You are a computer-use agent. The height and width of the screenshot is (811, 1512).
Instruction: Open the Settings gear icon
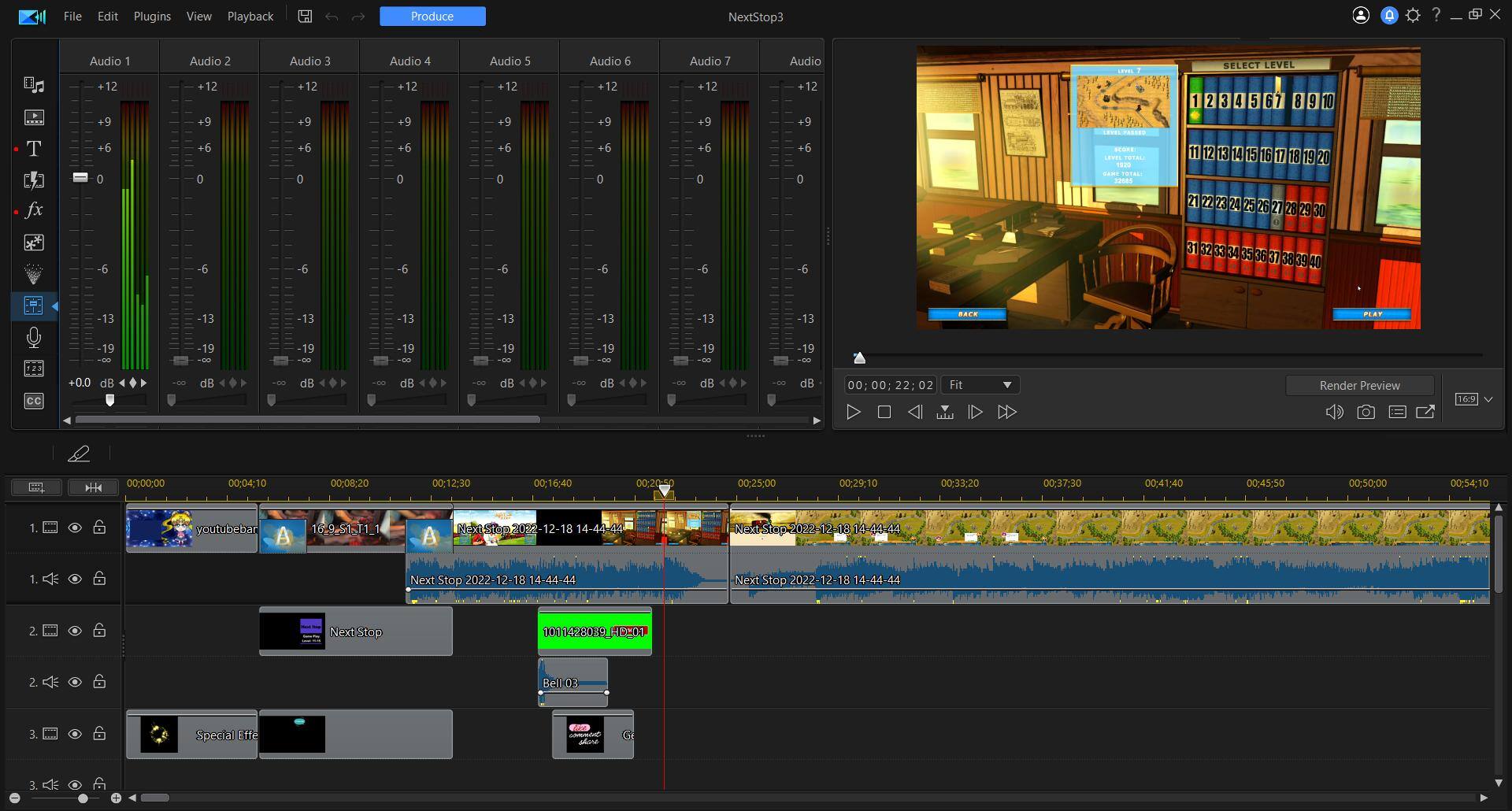(1413, 16)
